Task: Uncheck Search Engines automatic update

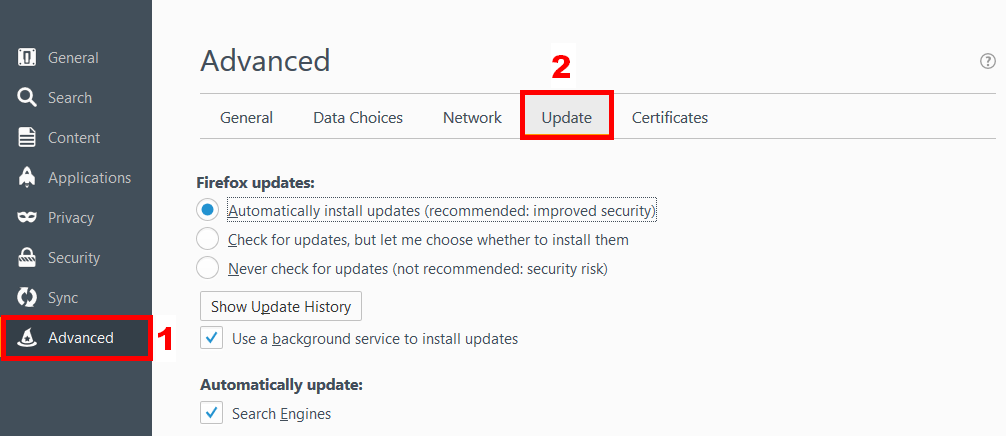Action: click(x=211, y=413)
